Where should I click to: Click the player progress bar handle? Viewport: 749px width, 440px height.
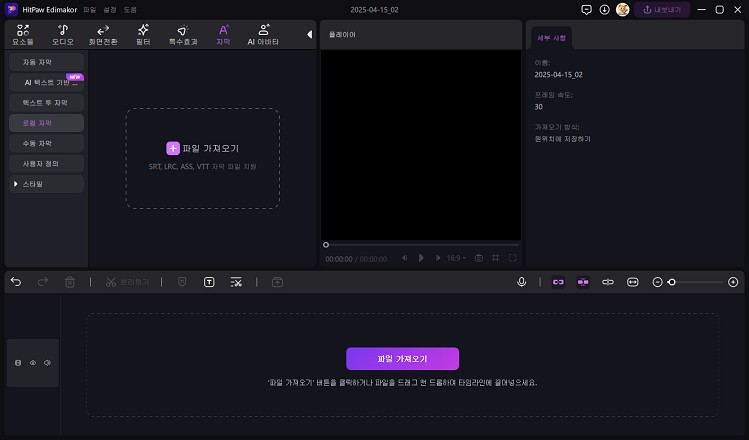(x=326, y=245)
